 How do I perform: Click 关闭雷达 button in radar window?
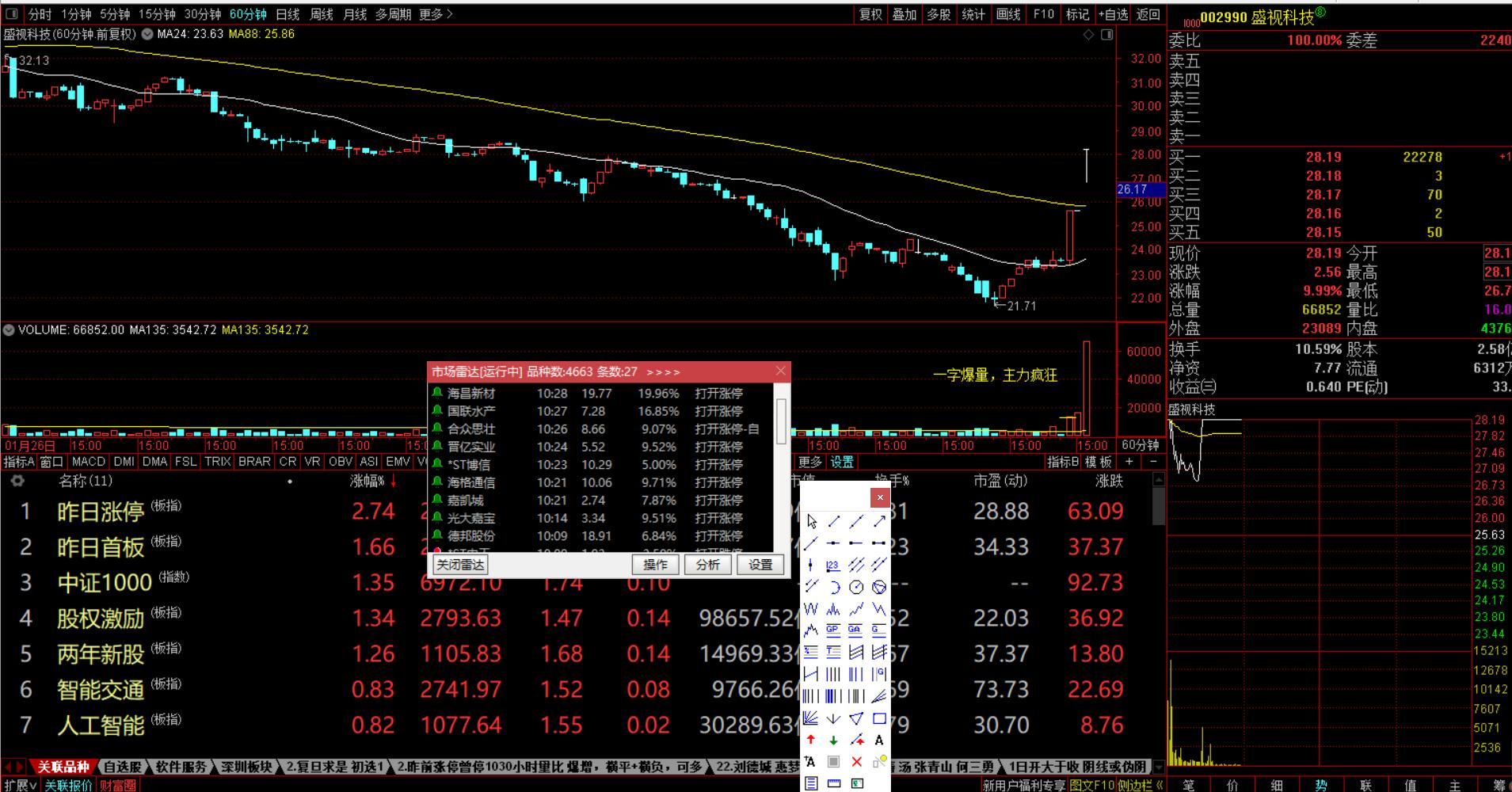coord(459,565)
